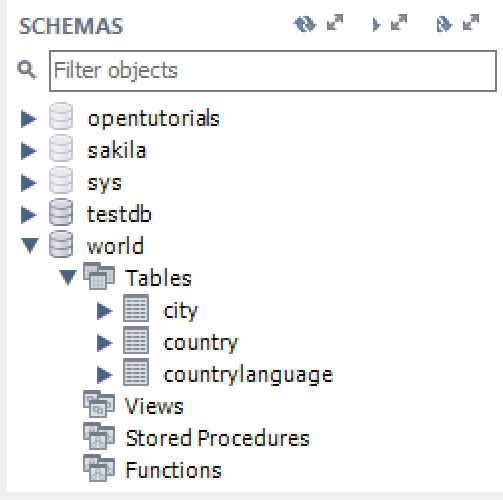The image size is (503, 500).
Task: Select the countrylanguage table name
Action: [x=248, y=375]
